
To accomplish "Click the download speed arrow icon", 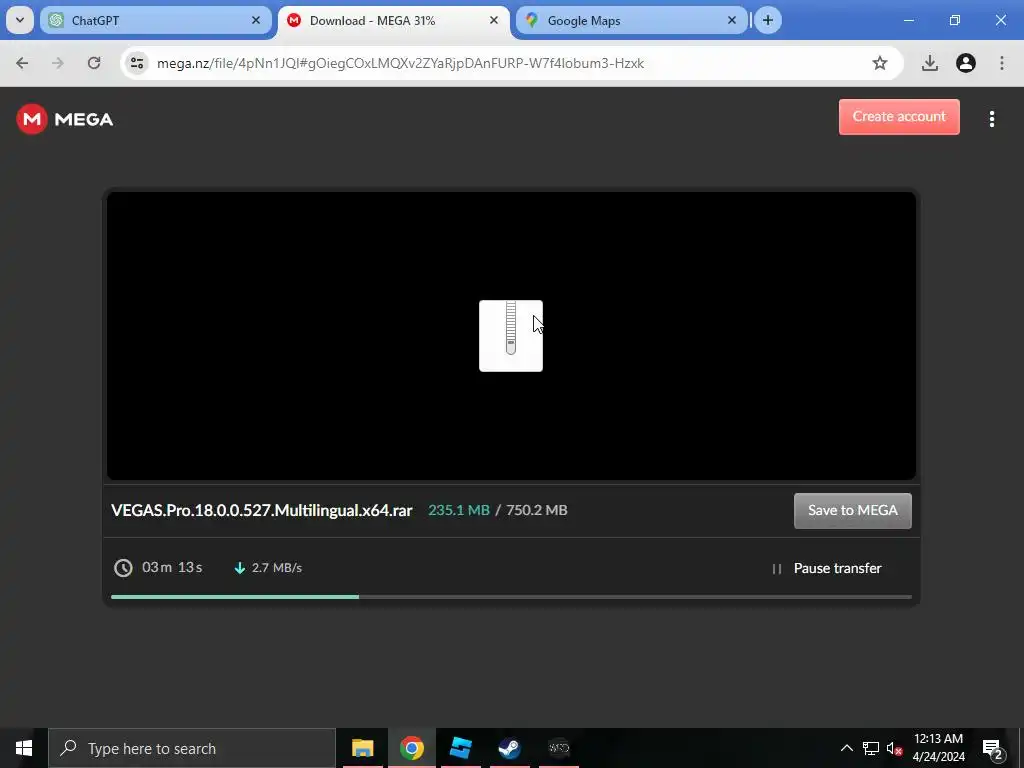I will coord(240,568).
